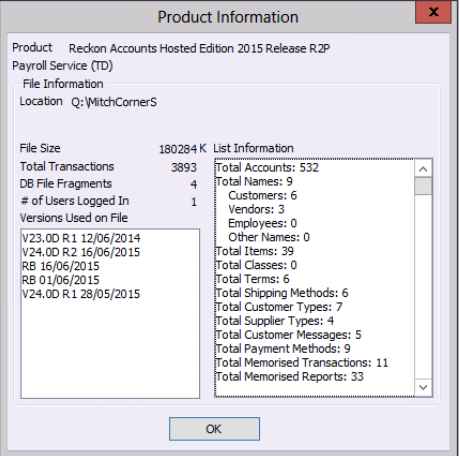Select the 'Total Classes: 0' line

[256, 265]
